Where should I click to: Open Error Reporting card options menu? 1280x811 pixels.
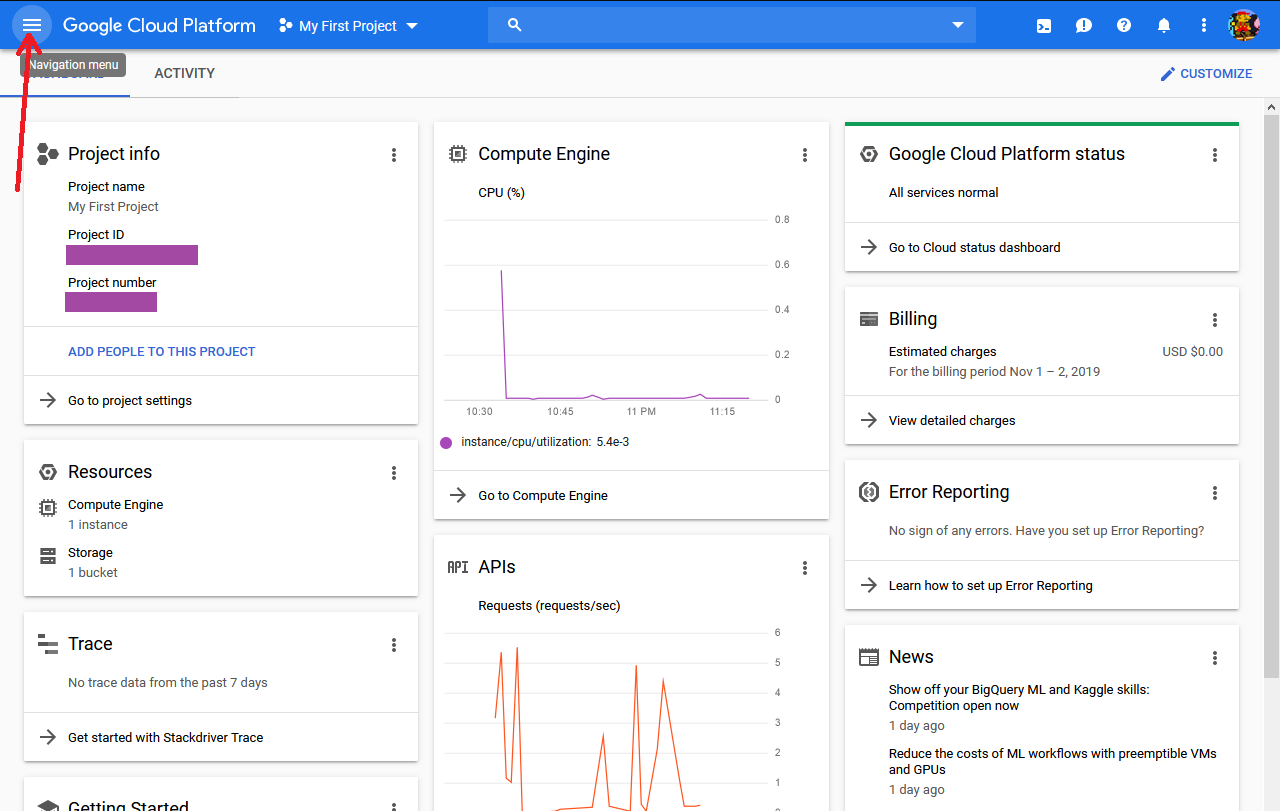pyautogui.click(x=1215, y=493)
